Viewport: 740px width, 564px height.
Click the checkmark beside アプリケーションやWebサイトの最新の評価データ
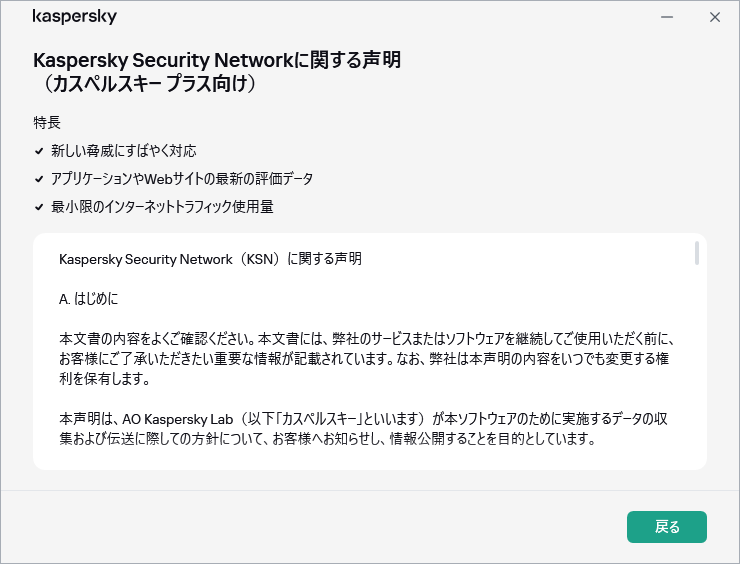39,179
